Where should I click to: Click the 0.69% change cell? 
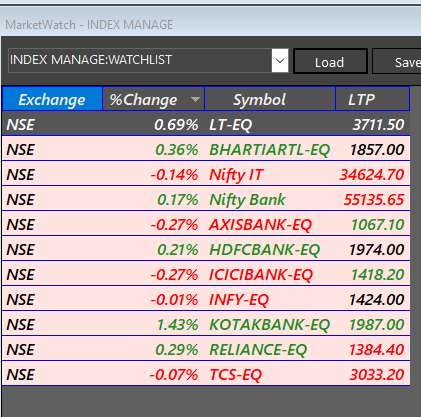click(x=153, y=124)
